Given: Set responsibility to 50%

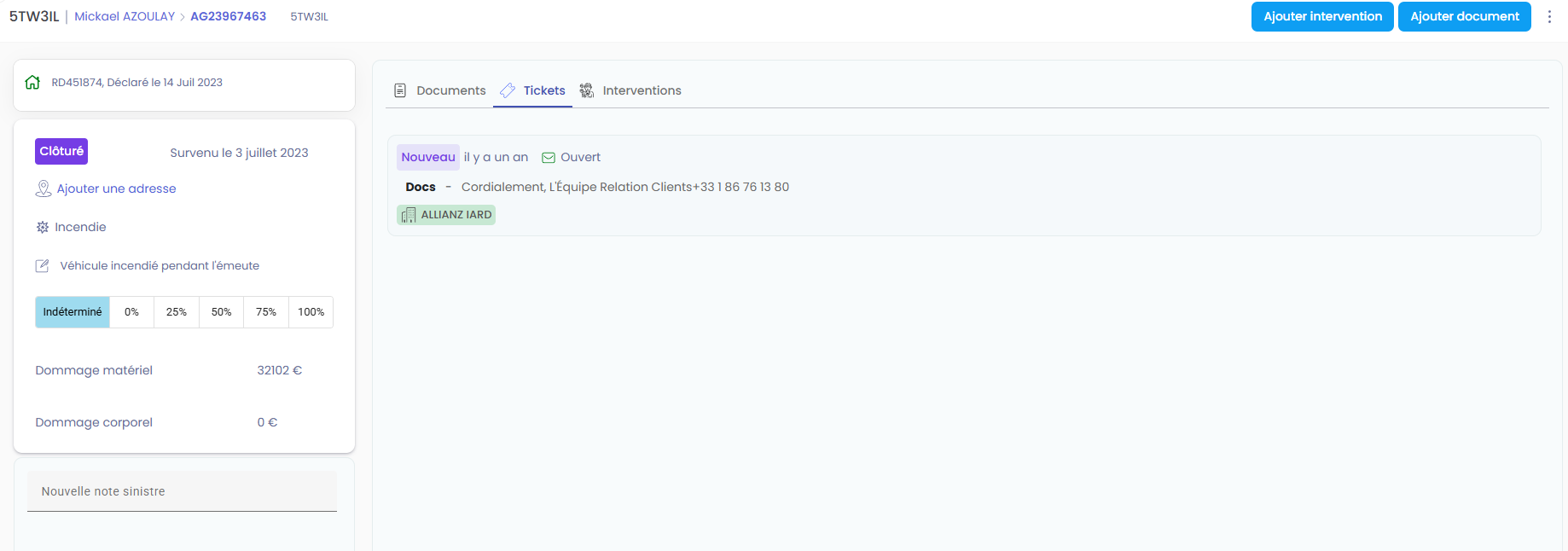Looking at the screenshot, I should (x=222, y=312).
